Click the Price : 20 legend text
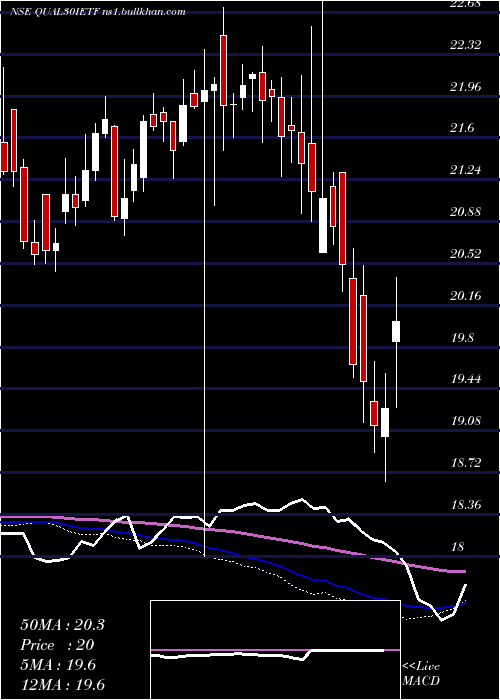 pos(57,645)
